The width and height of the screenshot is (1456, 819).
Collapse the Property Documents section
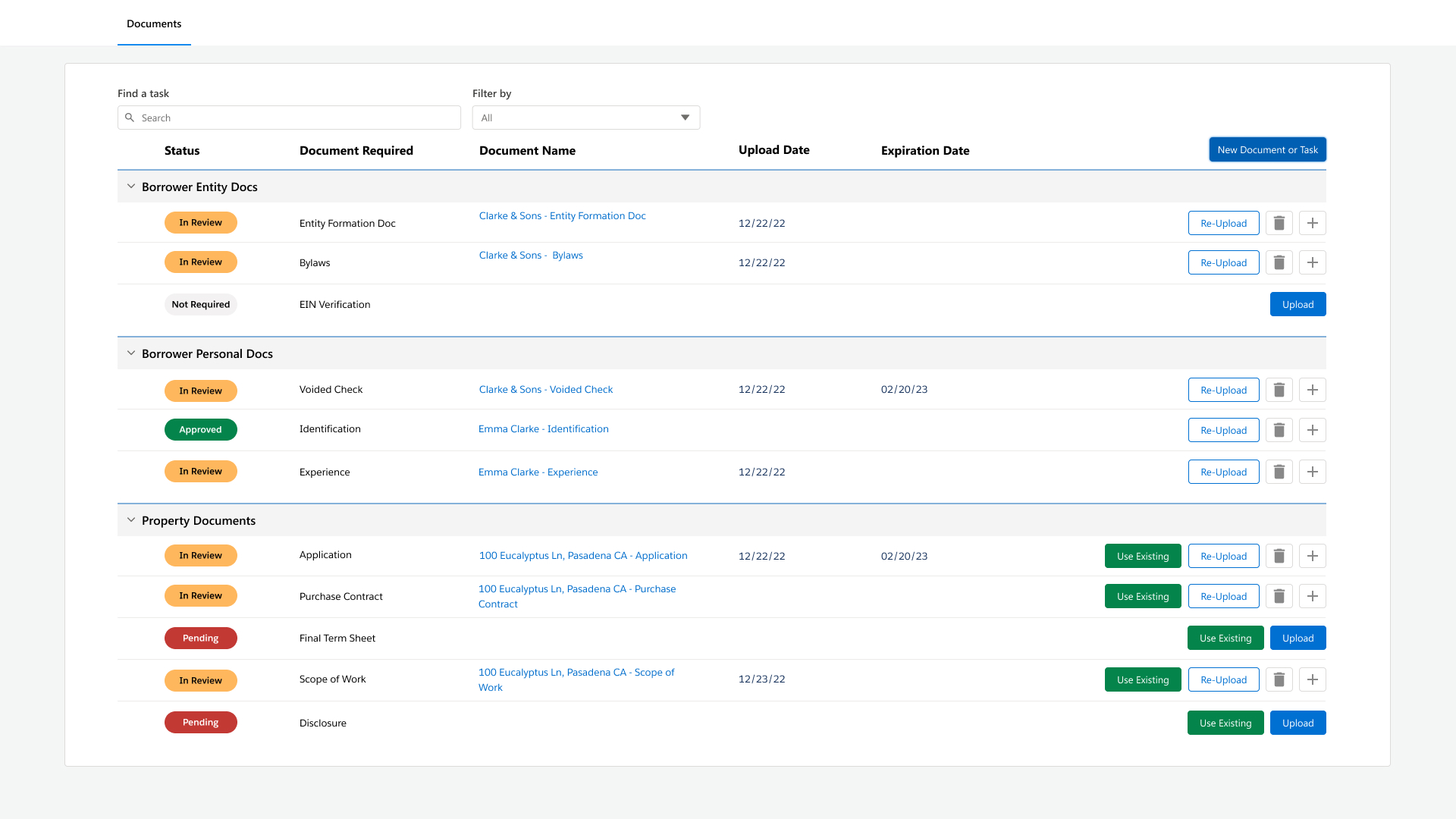[131, 520]
